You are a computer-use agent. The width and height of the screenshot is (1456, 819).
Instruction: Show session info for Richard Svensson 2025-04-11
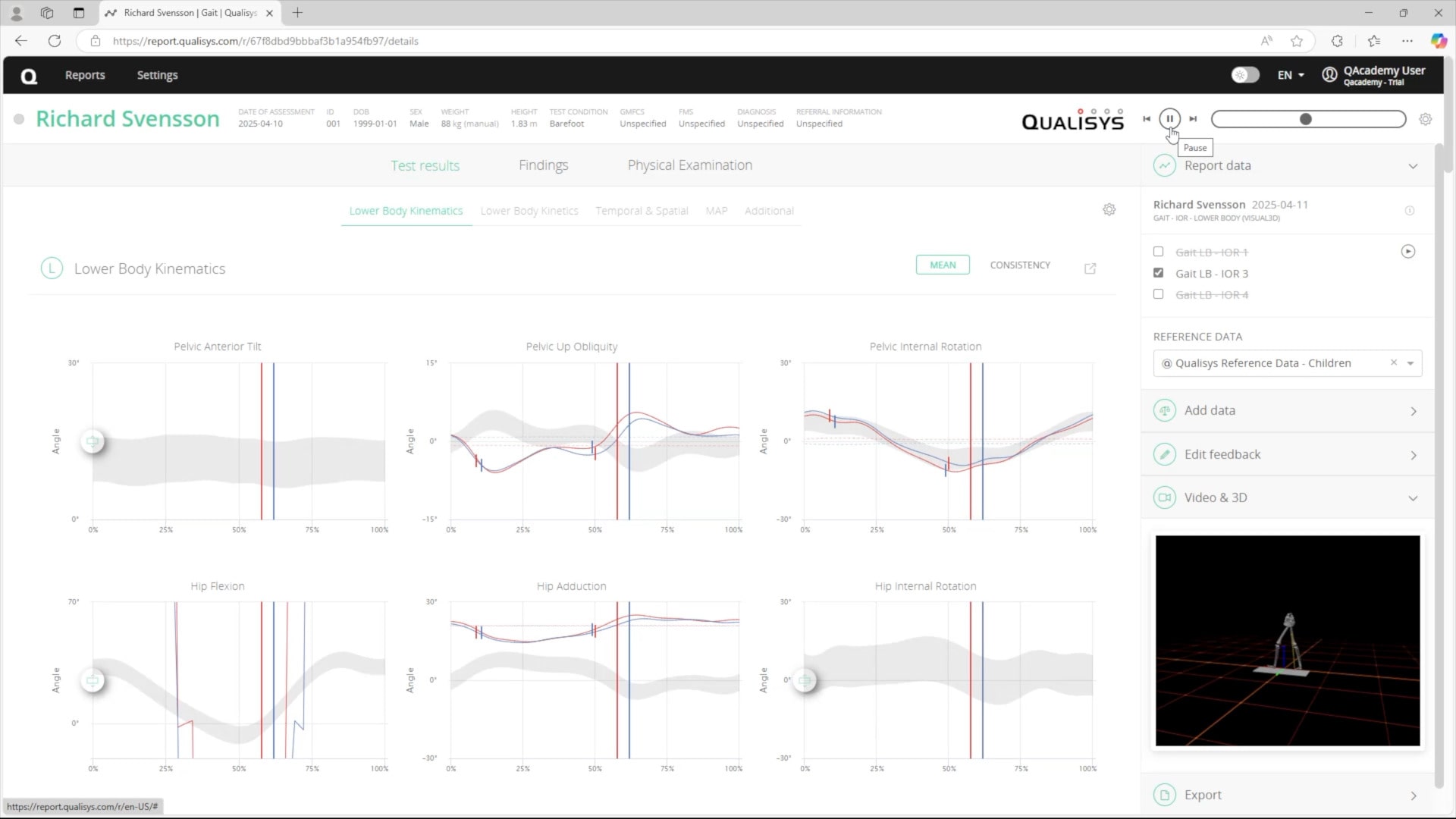pos(1409,211)
